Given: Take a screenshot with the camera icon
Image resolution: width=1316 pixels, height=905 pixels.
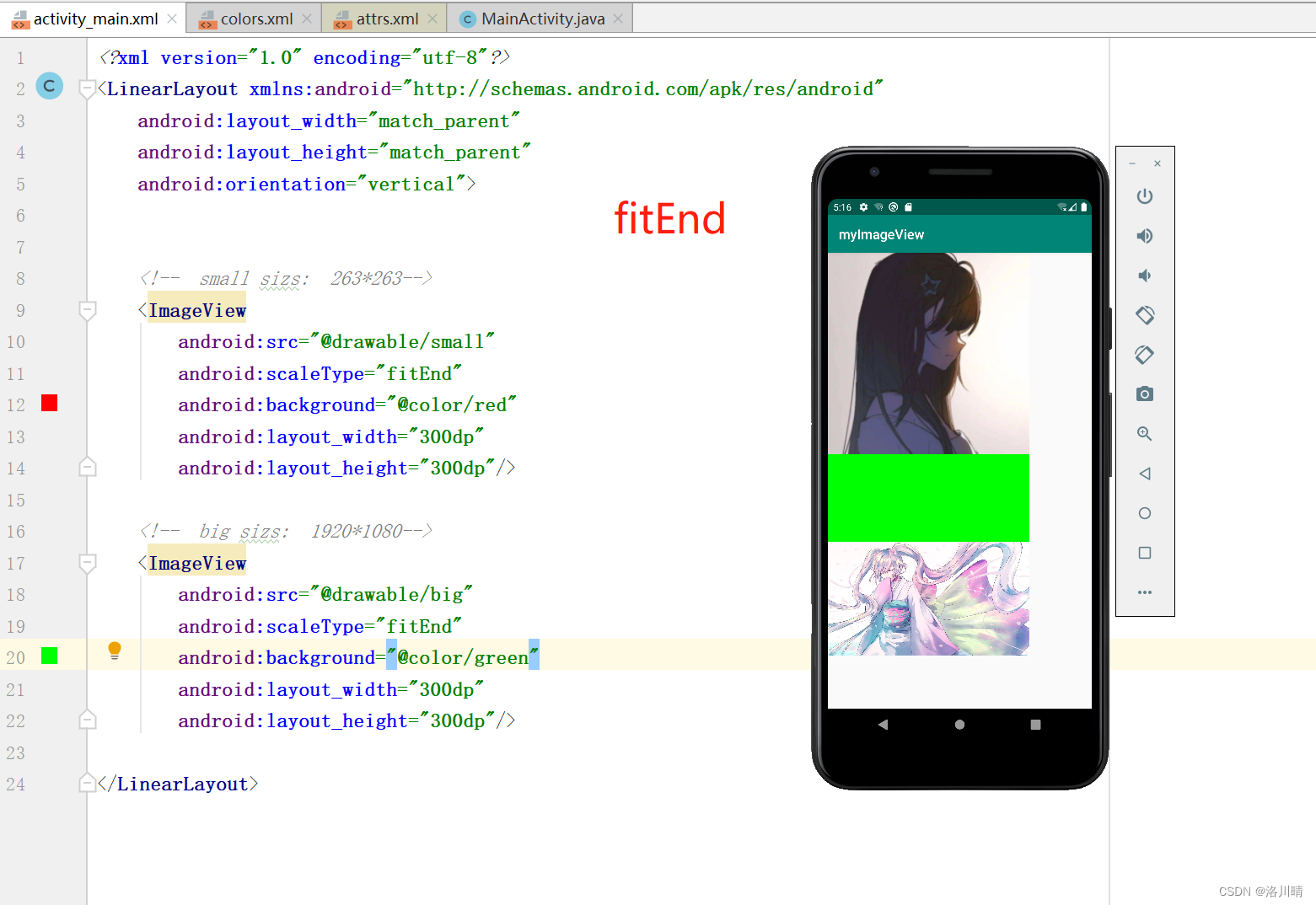Looking at the screenshot, I should click(1144, 394).
